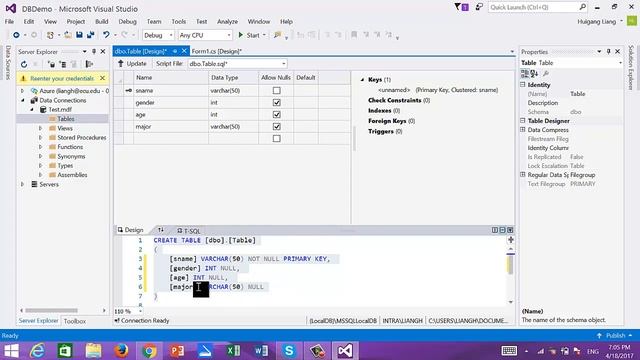This screenshot has height=360, width=640.
Task: Toggle Allow Nulls for sname
Action: tap(276, 91)
